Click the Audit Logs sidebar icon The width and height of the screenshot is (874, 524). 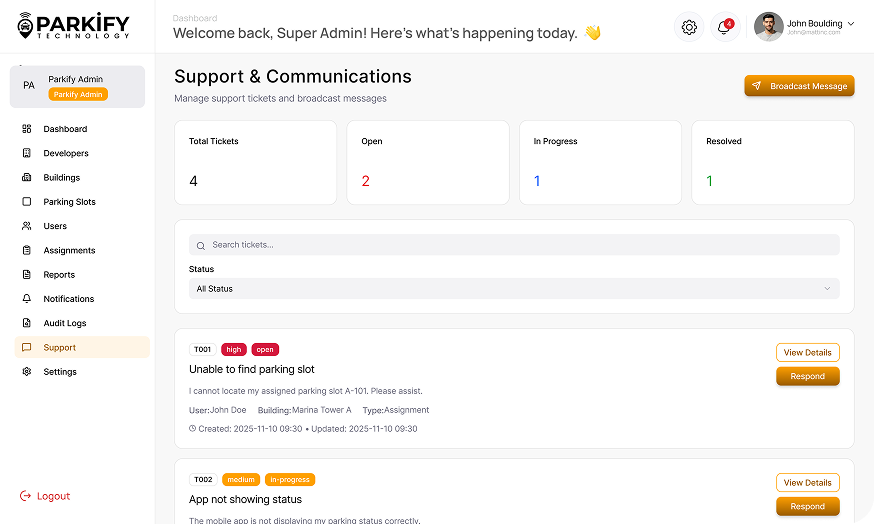pos(26,323)
